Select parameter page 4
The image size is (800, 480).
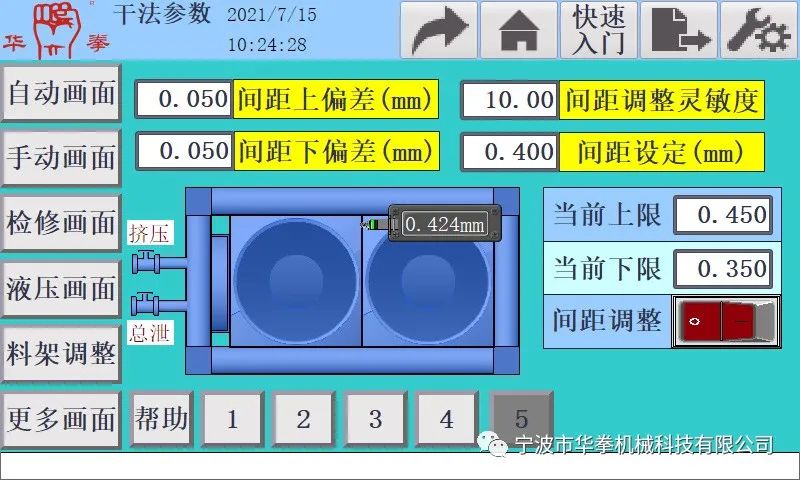447,419
